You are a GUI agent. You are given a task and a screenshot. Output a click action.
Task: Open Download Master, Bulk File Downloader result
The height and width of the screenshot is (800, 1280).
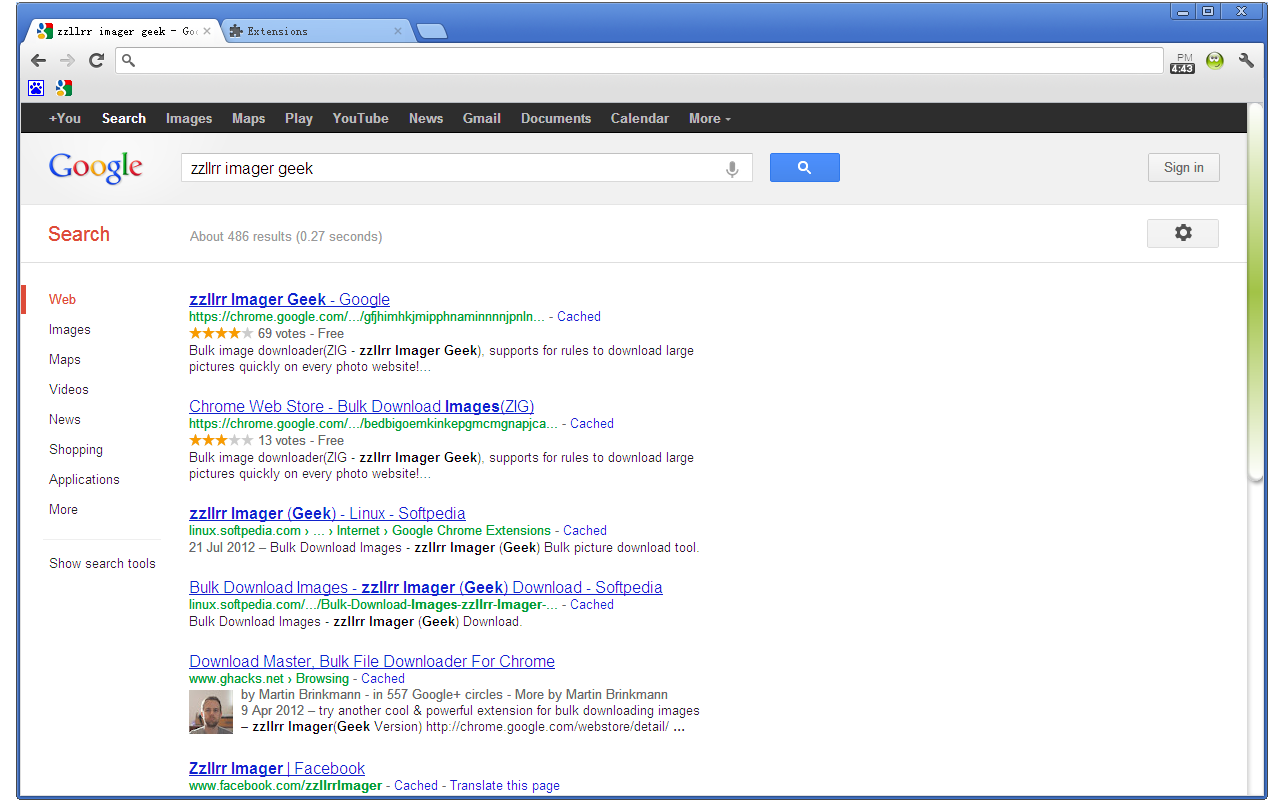[372, 661]
